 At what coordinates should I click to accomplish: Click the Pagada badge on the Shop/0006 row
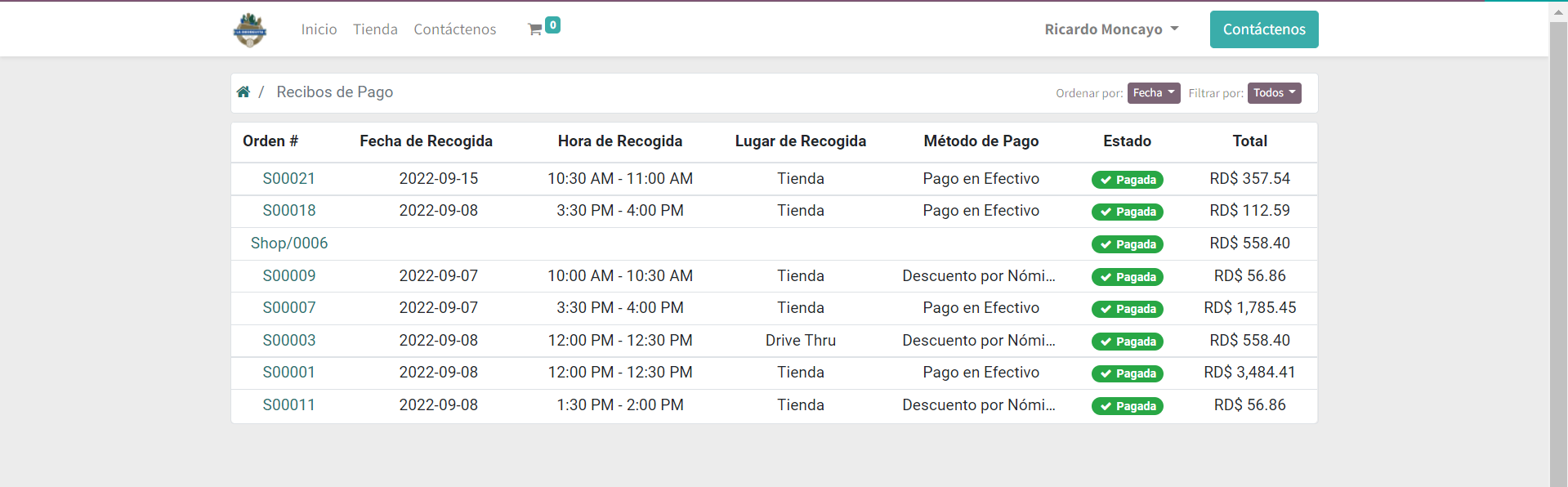1127,244
